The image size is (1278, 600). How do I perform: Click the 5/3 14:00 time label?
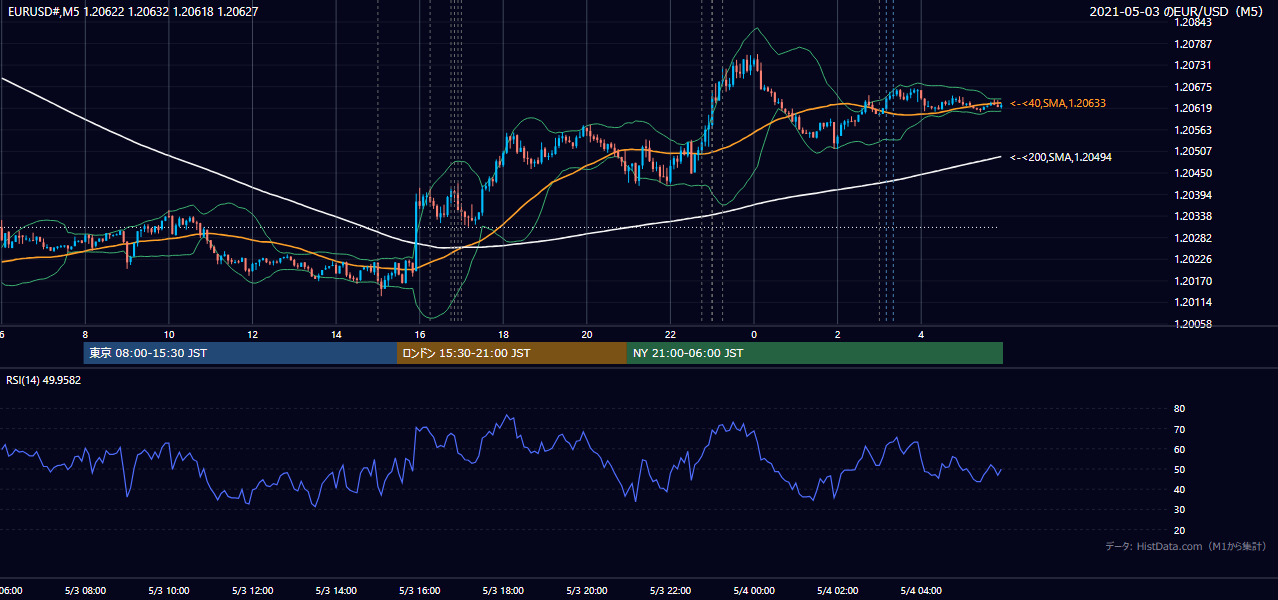coord(336,590)
